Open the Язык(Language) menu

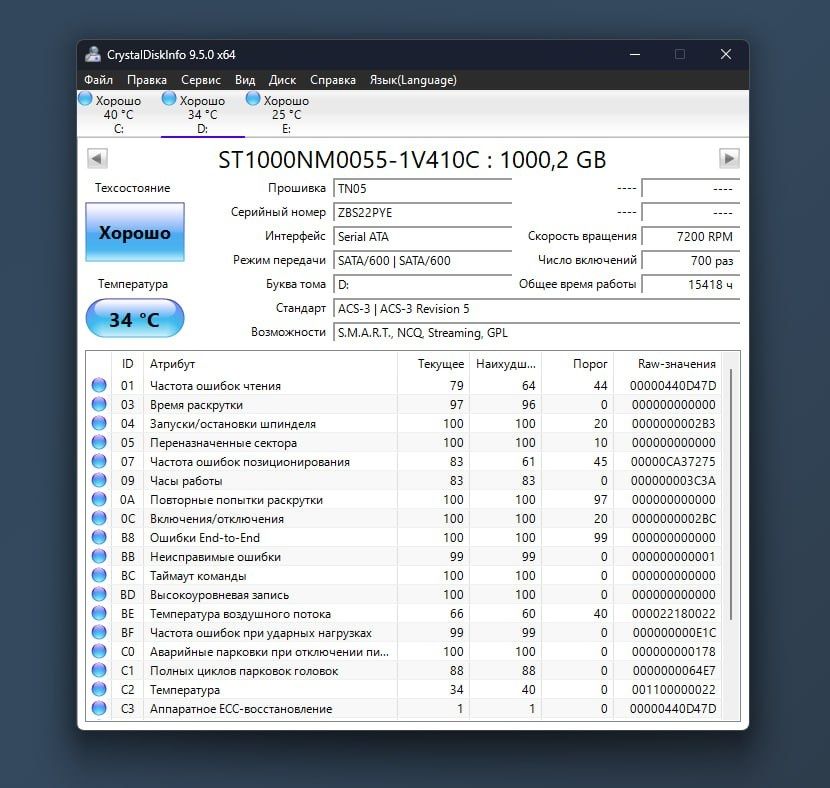pos(413,80)
